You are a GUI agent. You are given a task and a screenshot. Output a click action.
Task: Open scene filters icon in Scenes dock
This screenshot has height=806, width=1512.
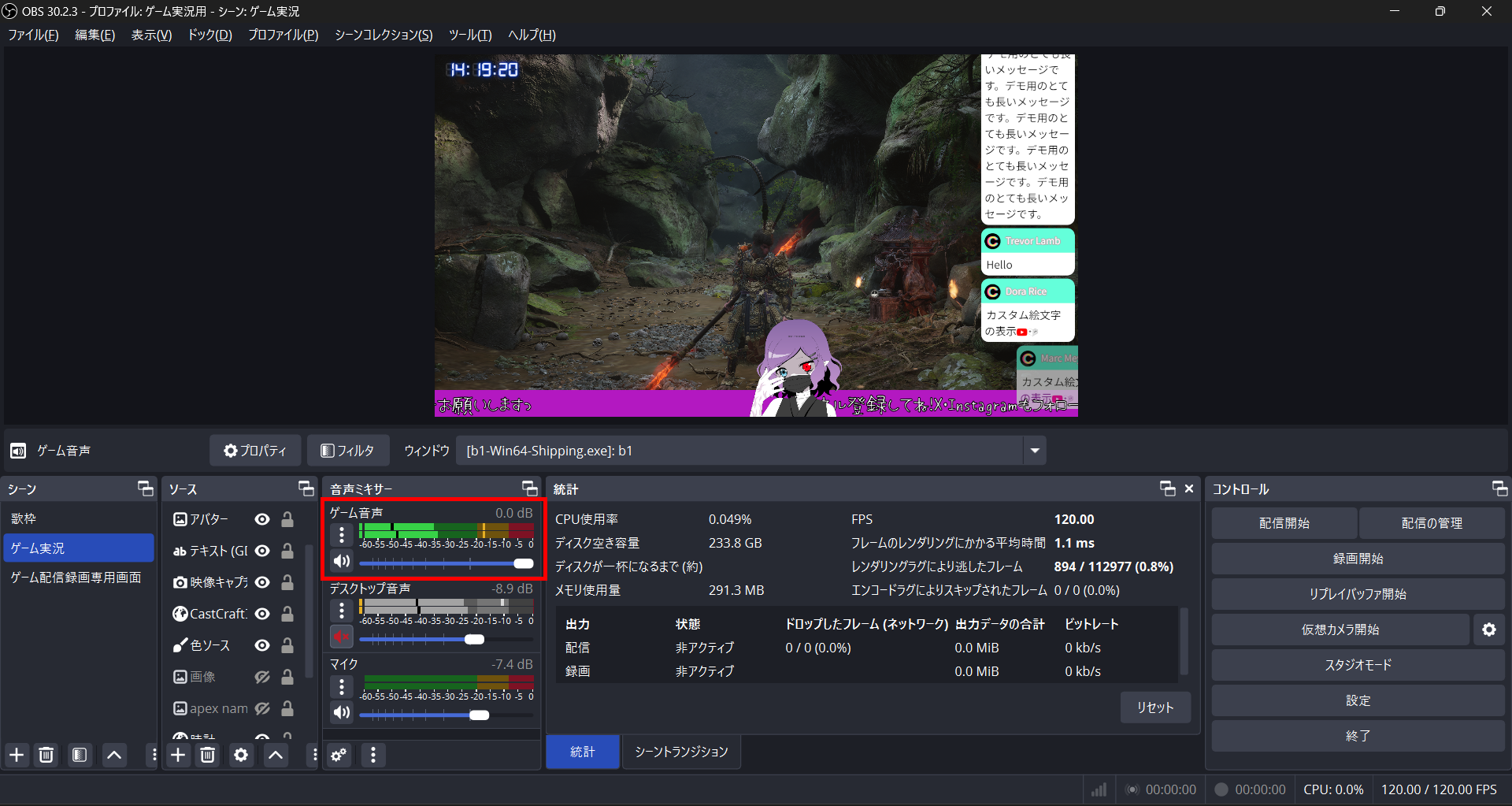click(x=80, y=755)
